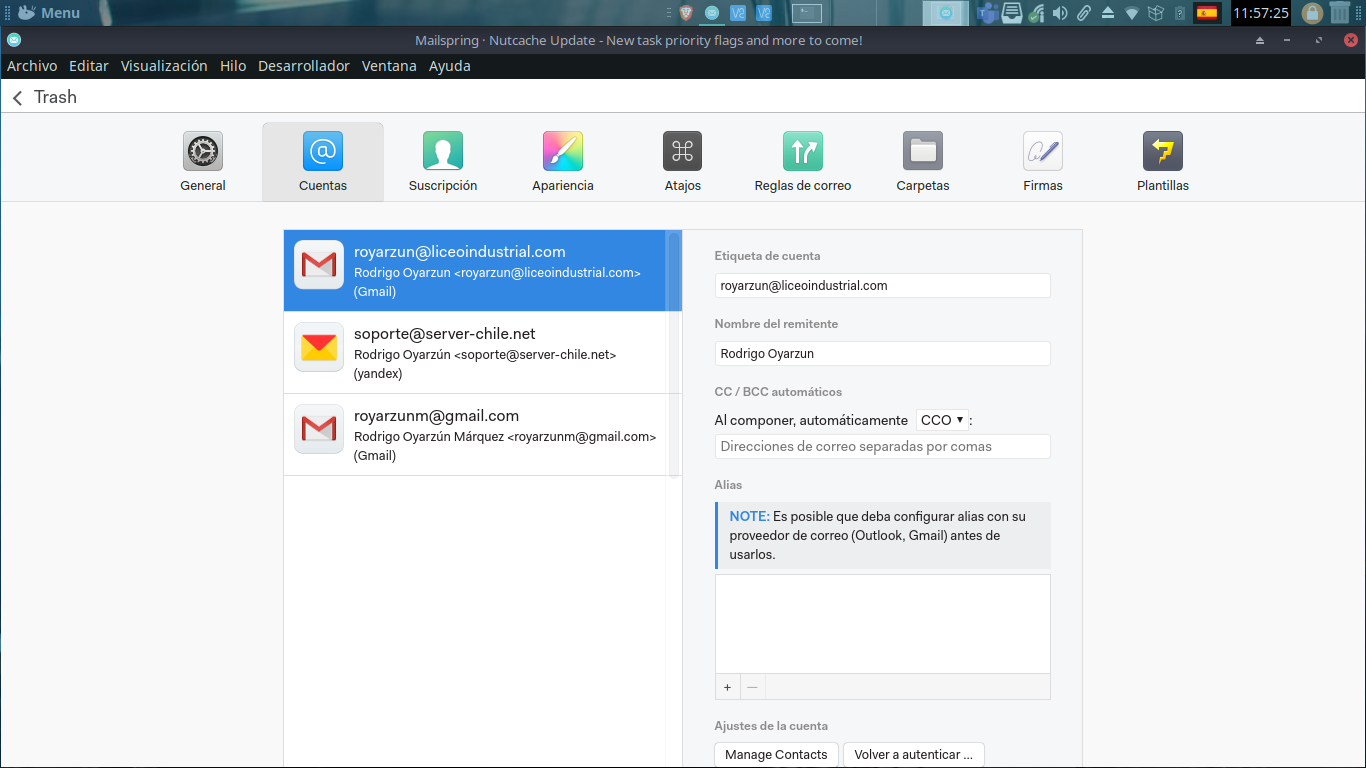Screen dimensions: 1366x768
Task: Open the Firmas signatures tab
Action: click(1043, 162)
